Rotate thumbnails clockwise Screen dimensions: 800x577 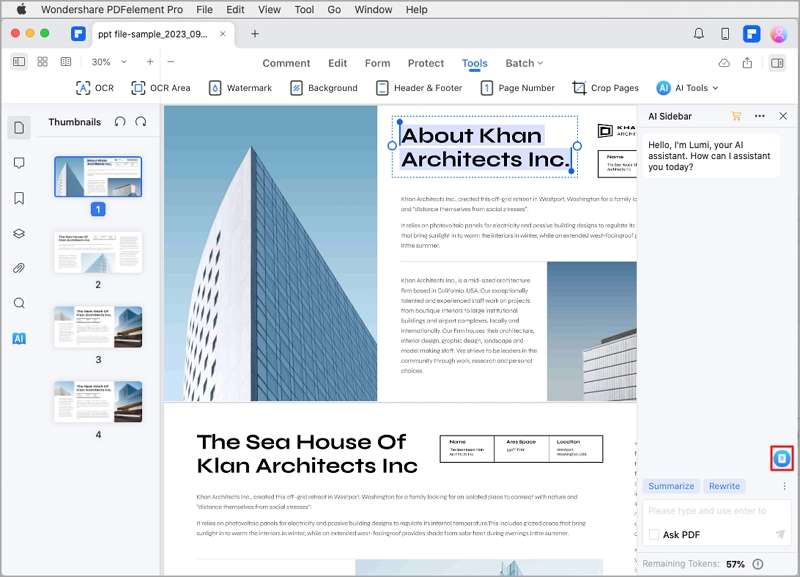coord(141,121)
